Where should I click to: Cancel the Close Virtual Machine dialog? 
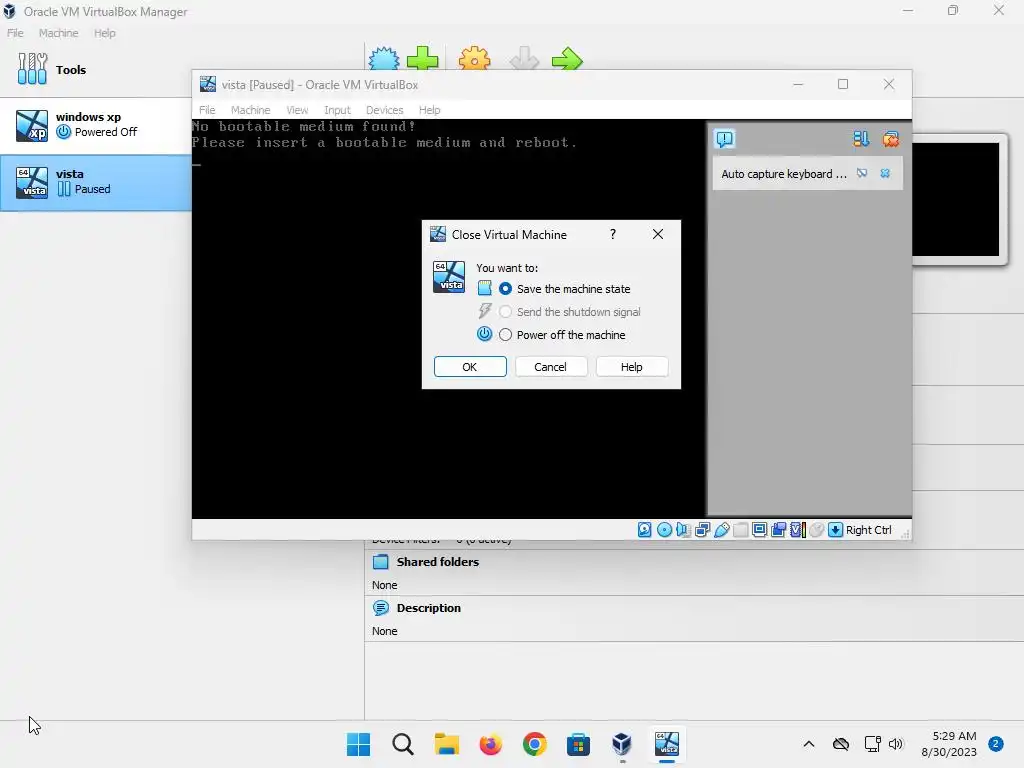click(x=551, y=367)
